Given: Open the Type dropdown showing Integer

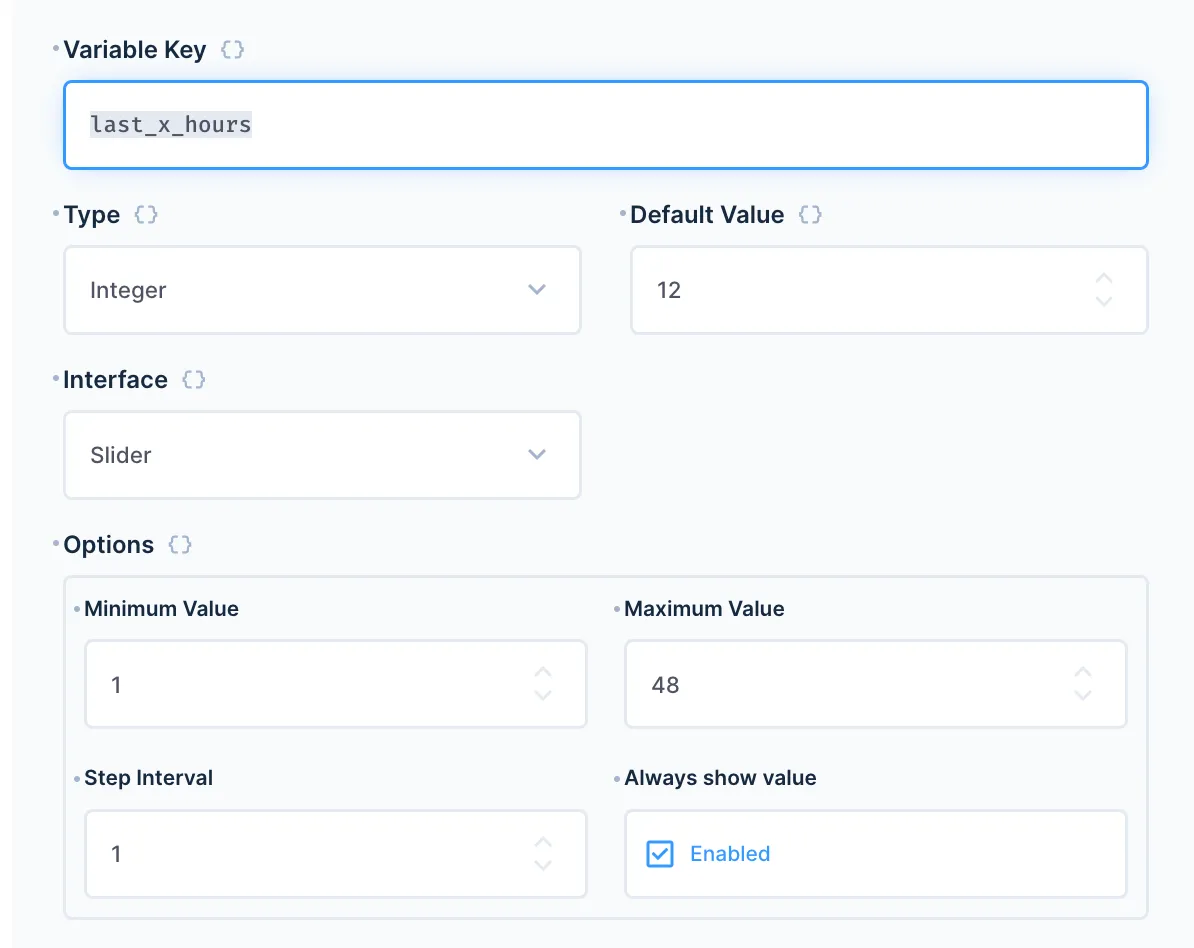Looking at the screenshot, I should pos(322,290).
